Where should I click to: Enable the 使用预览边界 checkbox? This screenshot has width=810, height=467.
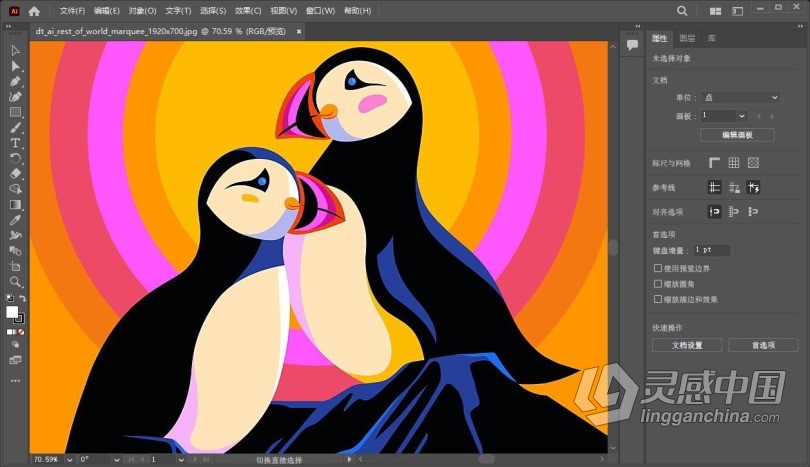tap(658, 268)
